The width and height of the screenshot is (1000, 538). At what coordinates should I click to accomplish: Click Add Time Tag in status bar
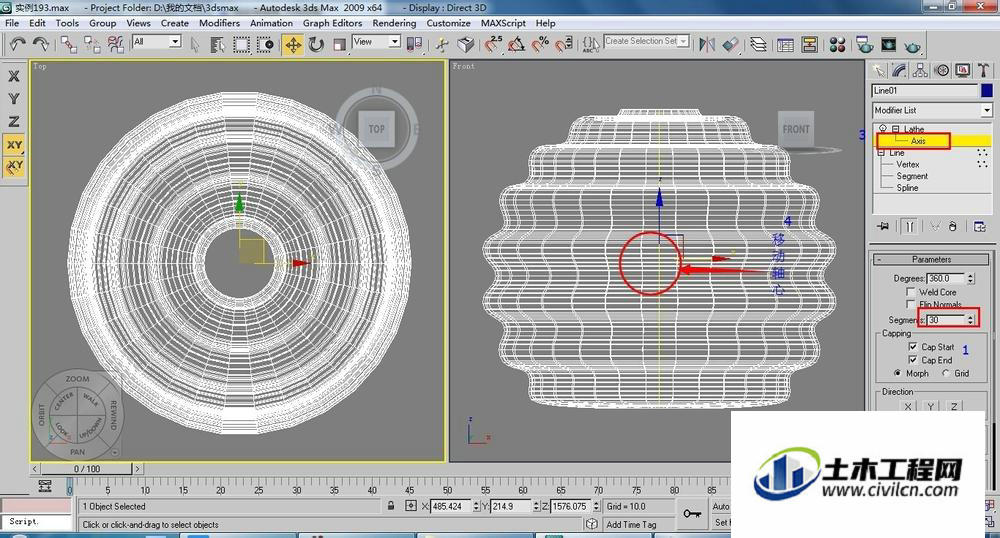coord(631,524)
